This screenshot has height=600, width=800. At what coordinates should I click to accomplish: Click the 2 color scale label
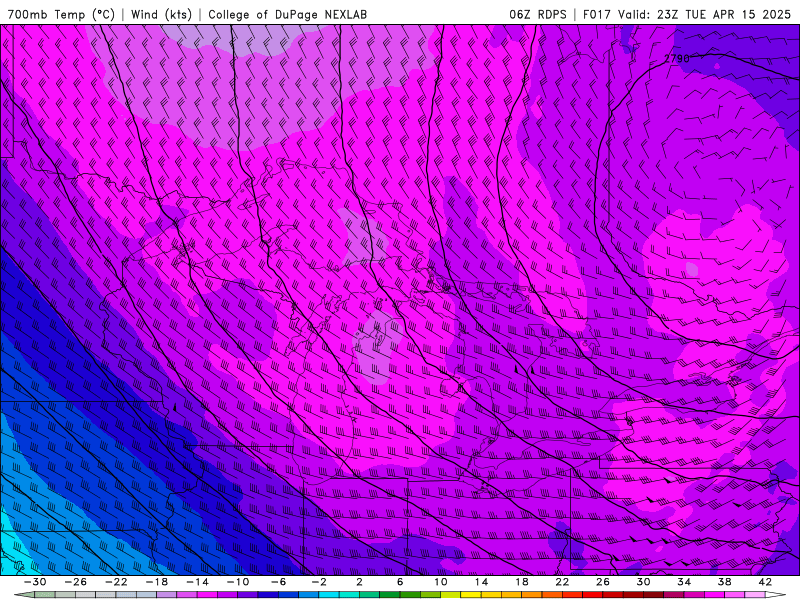359,582
